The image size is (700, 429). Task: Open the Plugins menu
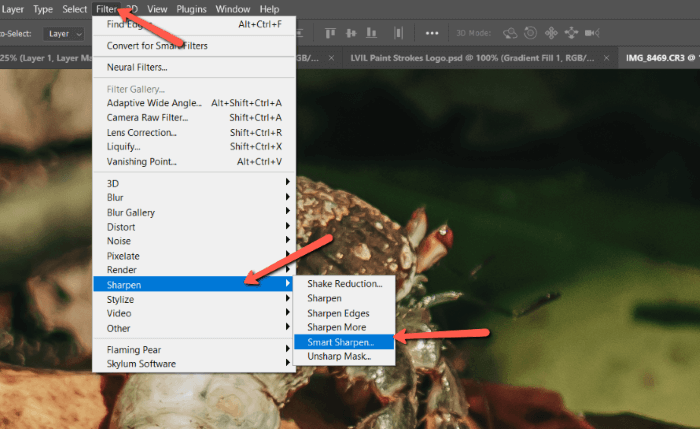(190, 9)
